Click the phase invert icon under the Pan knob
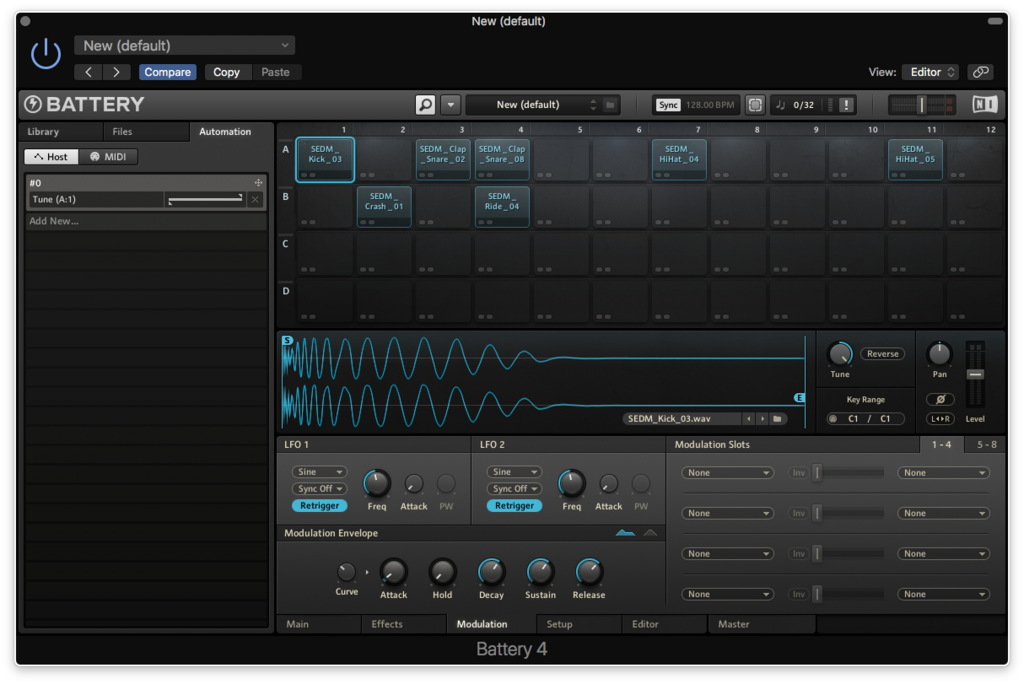The height and width of the screenshot is (684, 1024). pos(940,398)
